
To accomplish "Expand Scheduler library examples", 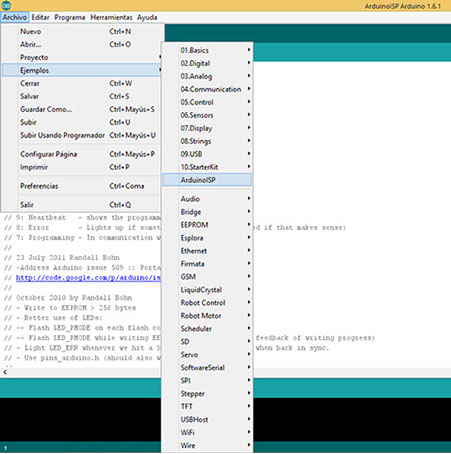I will click(x=207, y=329).
